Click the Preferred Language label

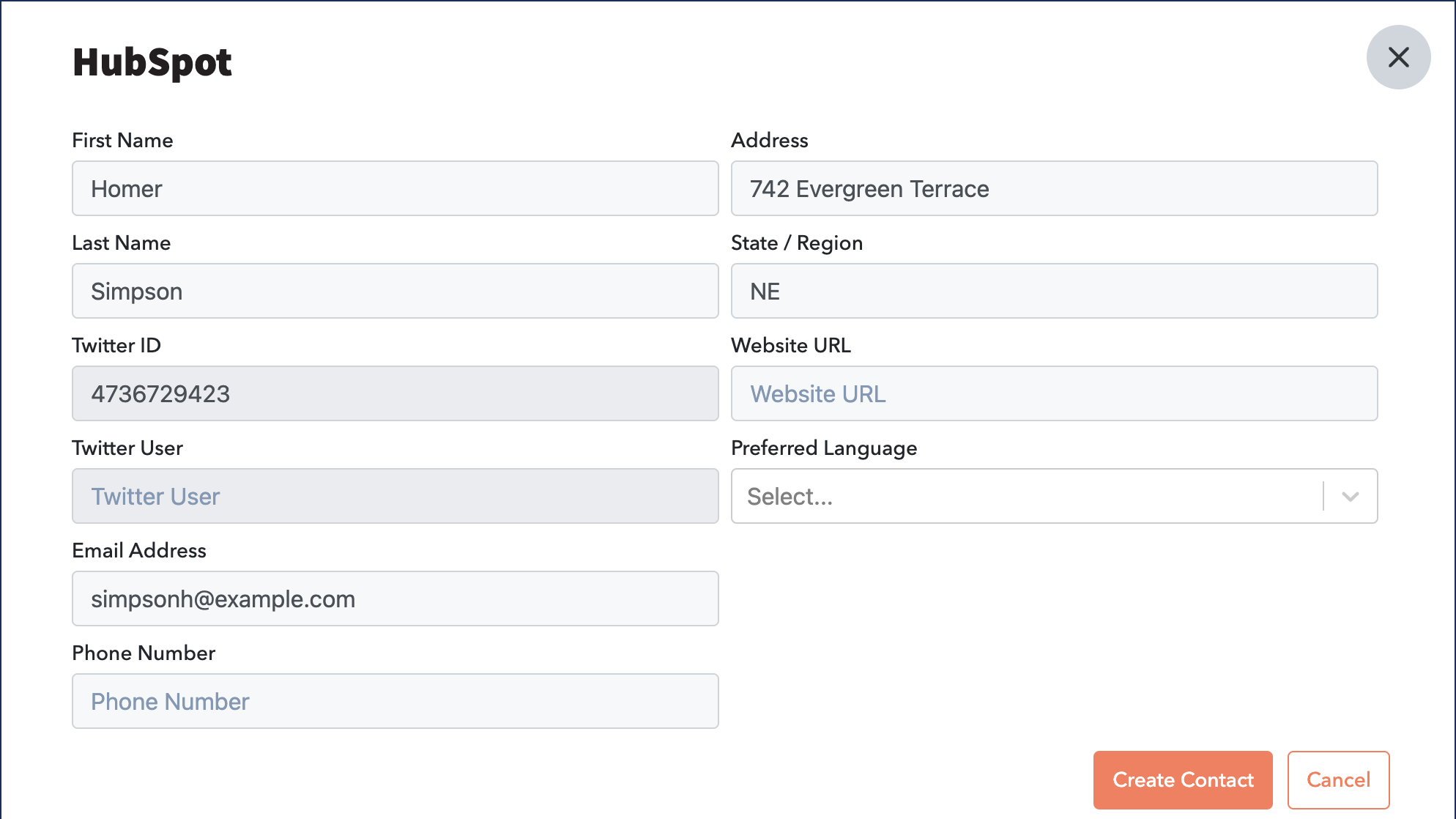click(823, 448)
